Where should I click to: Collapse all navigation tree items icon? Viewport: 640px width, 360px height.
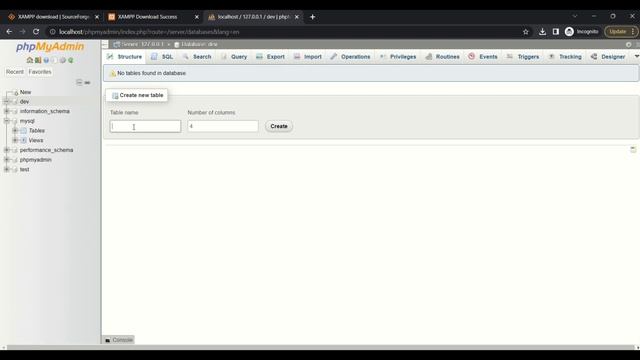tap(79, 82)
